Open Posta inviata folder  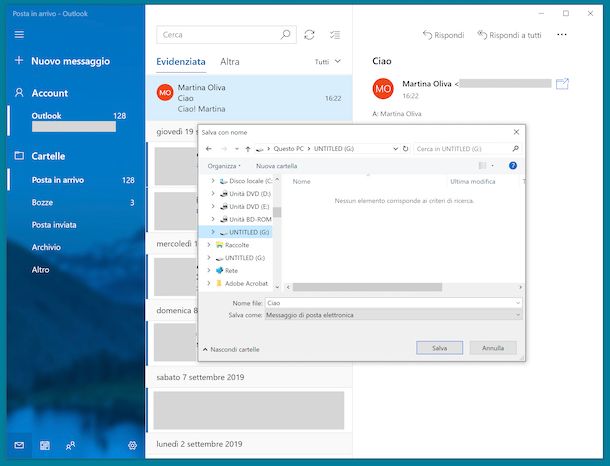pyautogui.click(x=76, y=225)
